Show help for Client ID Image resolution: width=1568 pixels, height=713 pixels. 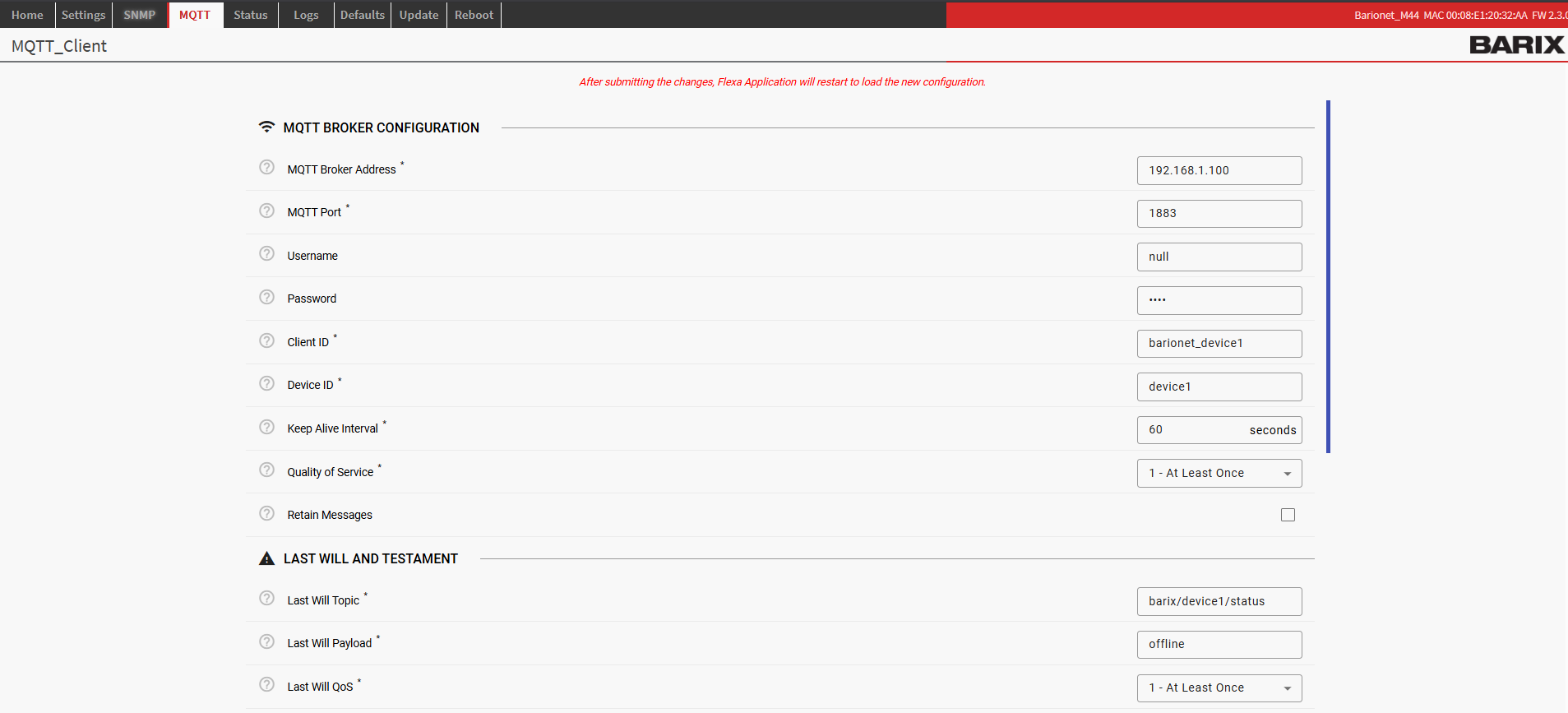(266, 341)
